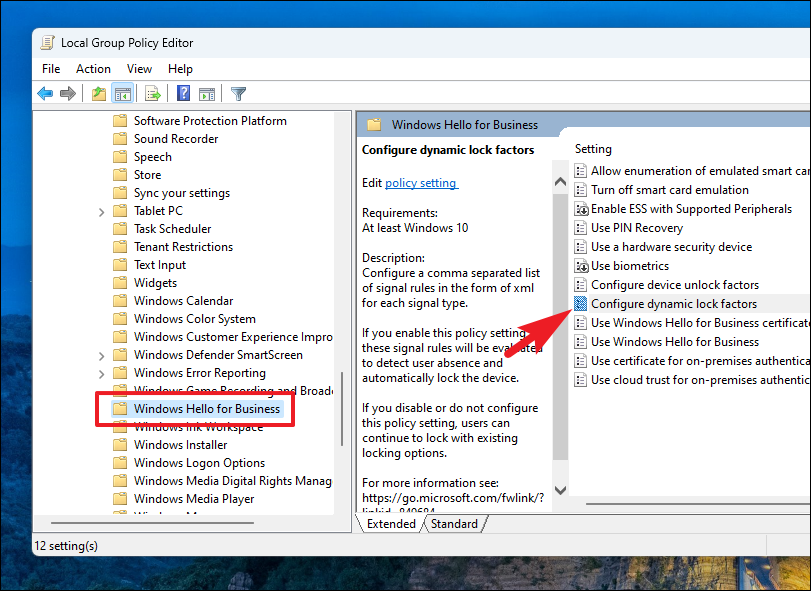Viewport: 811px width, 591px height.
Task: Click the icon next to Enable ESS with Supported Peripherals
Action: [581, 209]
